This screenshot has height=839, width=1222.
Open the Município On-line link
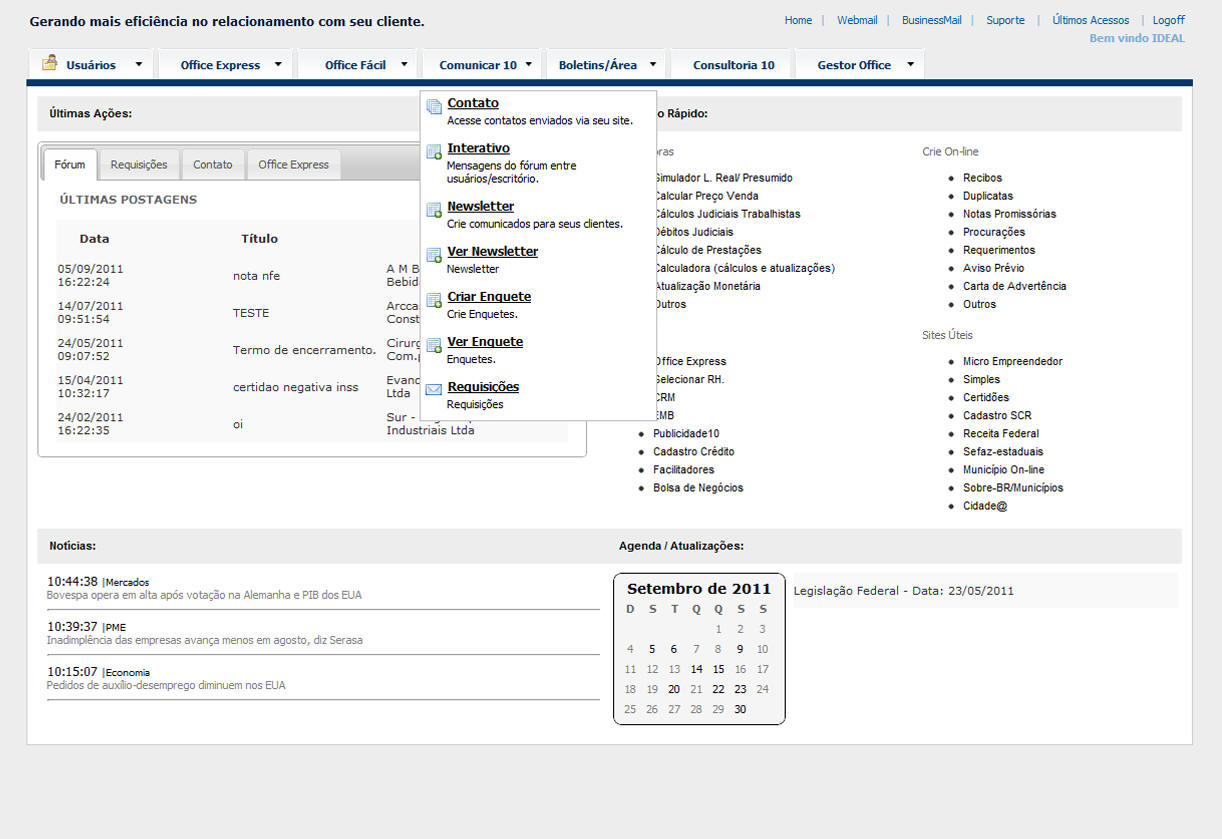[1004, 469]
